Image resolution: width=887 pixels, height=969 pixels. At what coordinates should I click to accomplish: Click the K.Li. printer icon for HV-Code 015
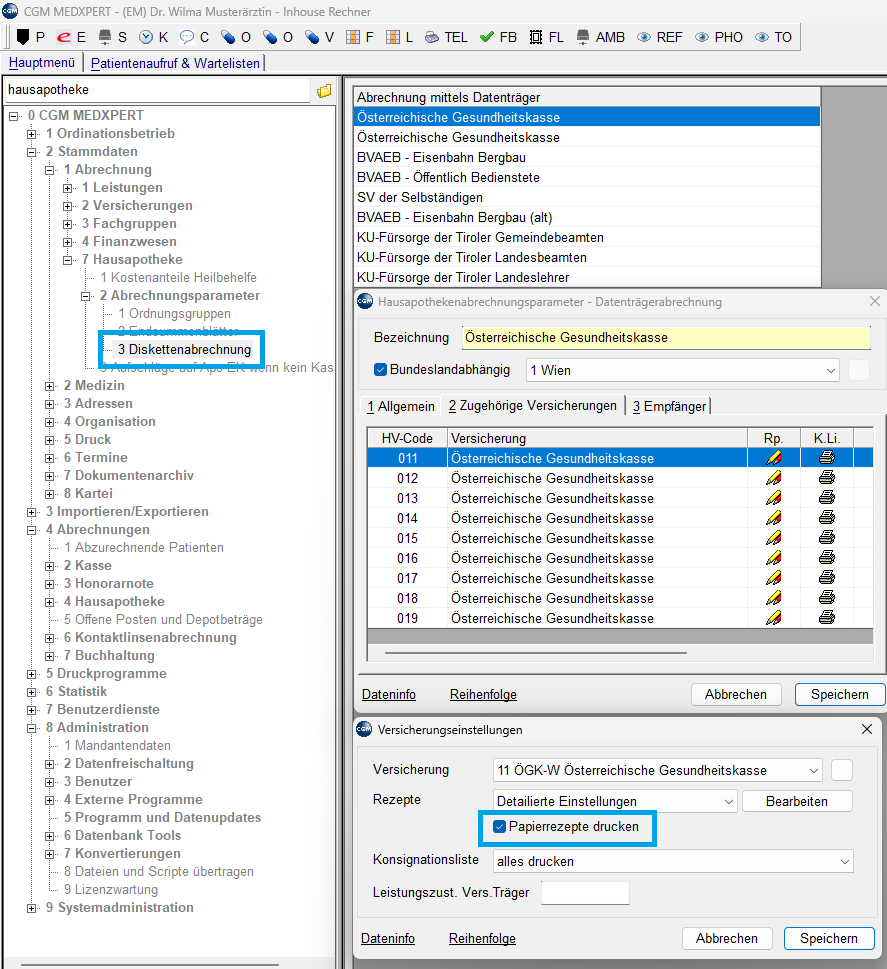[x=827, y=538]
